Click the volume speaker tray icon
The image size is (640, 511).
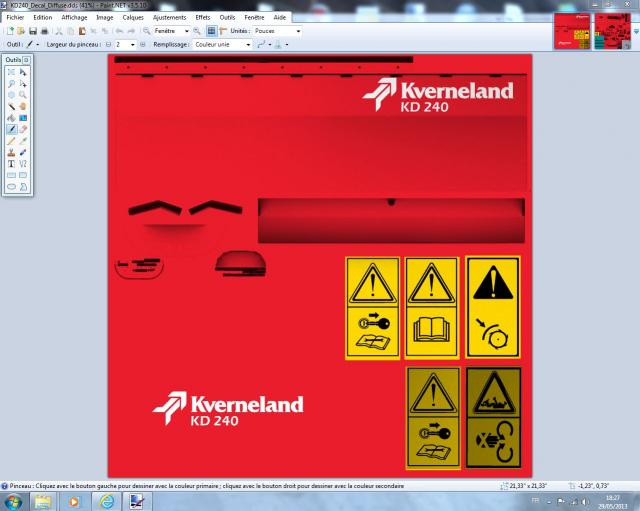pyautogui.click(x=584, y=502)
